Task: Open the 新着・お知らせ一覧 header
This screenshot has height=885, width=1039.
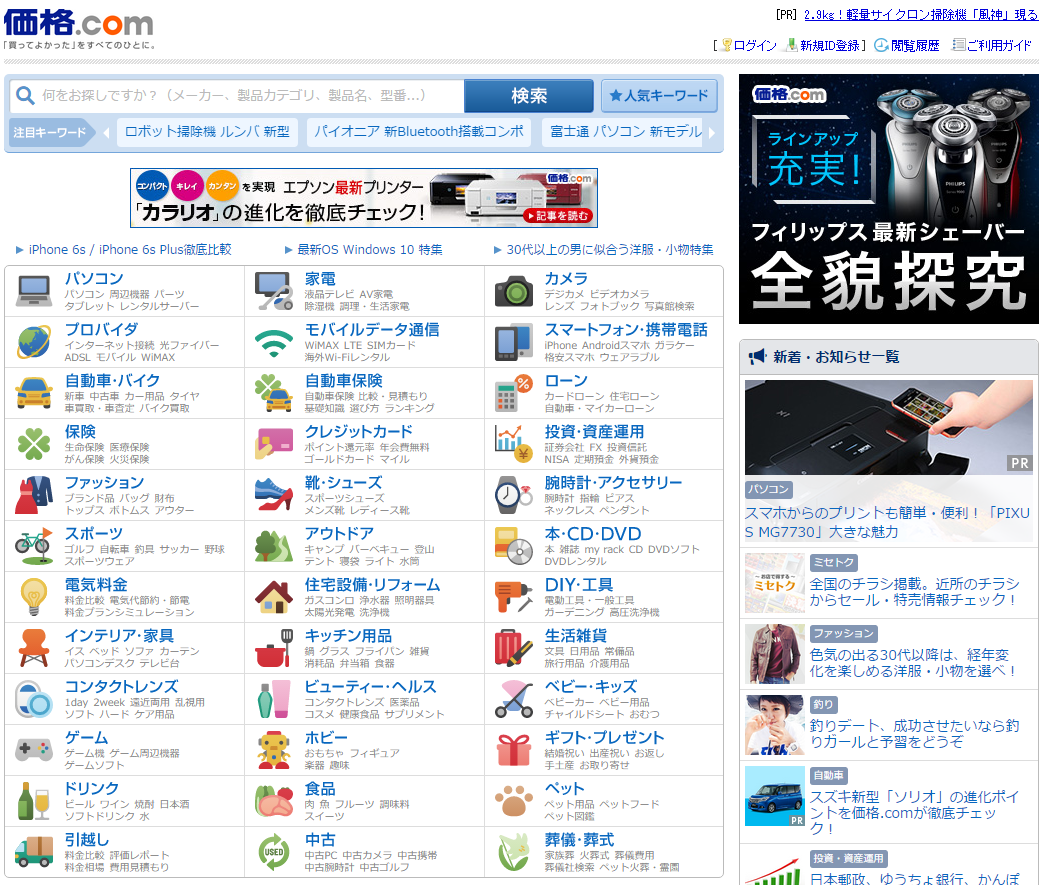Action: (836, 357)
